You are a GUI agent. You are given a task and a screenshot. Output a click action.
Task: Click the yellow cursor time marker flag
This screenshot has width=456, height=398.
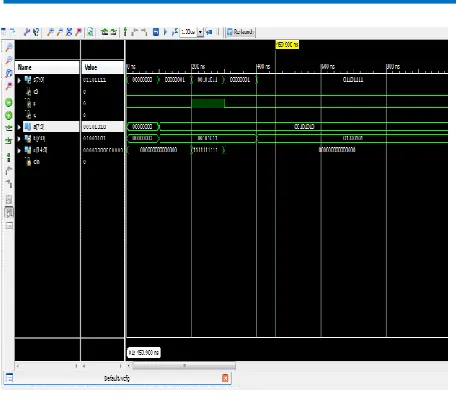(287, 44)
